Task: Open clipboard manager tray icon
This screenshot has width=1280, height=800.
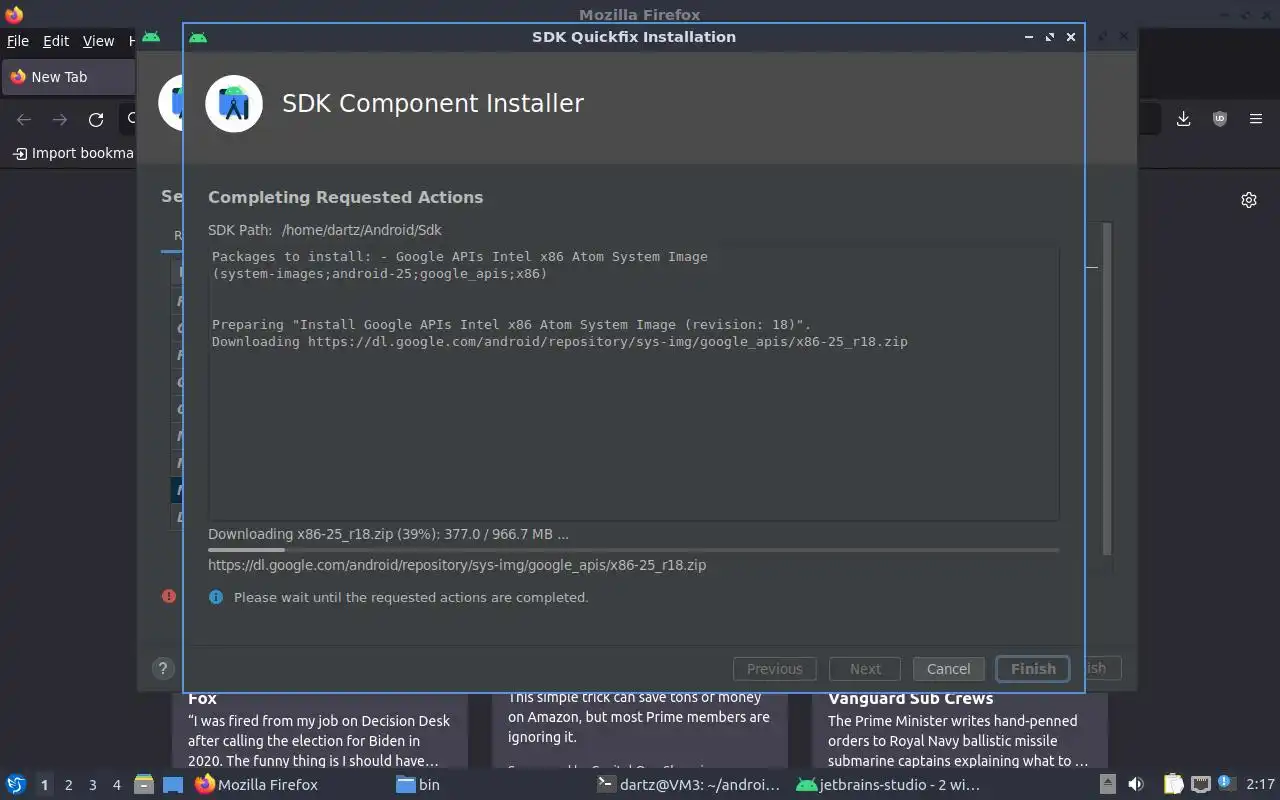Action: click(x=1174, y=785)
